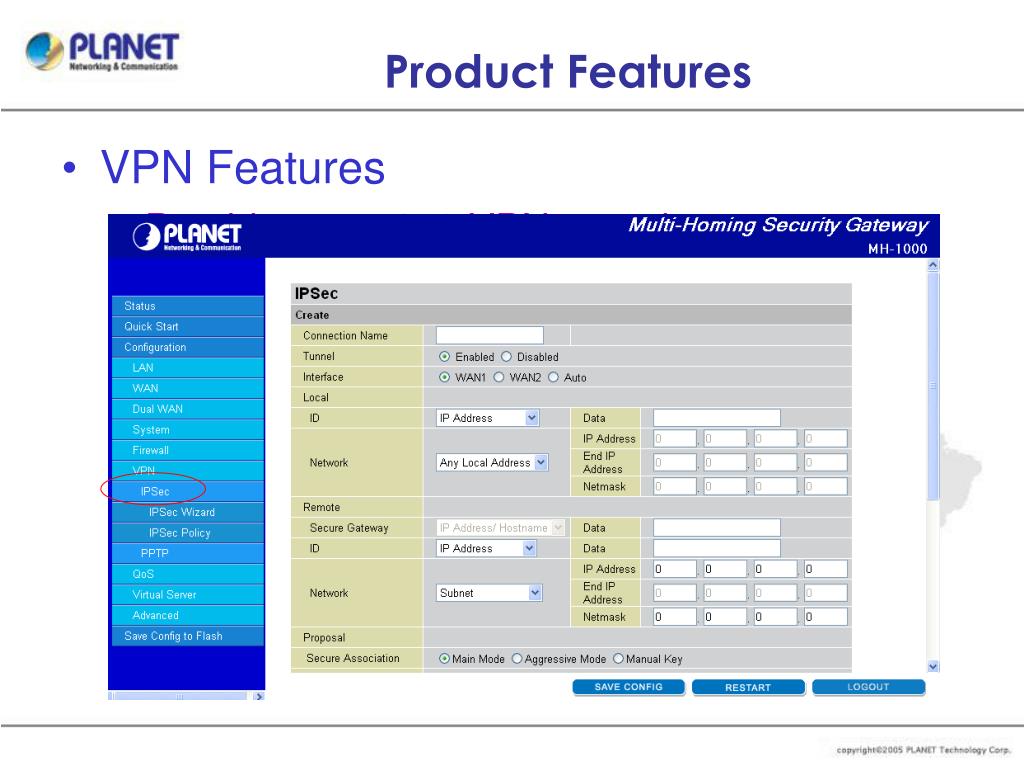This screenshot has width=1024, height=768.
Task: Open the Remote Network Subnet dropdown
Action: 489,593
